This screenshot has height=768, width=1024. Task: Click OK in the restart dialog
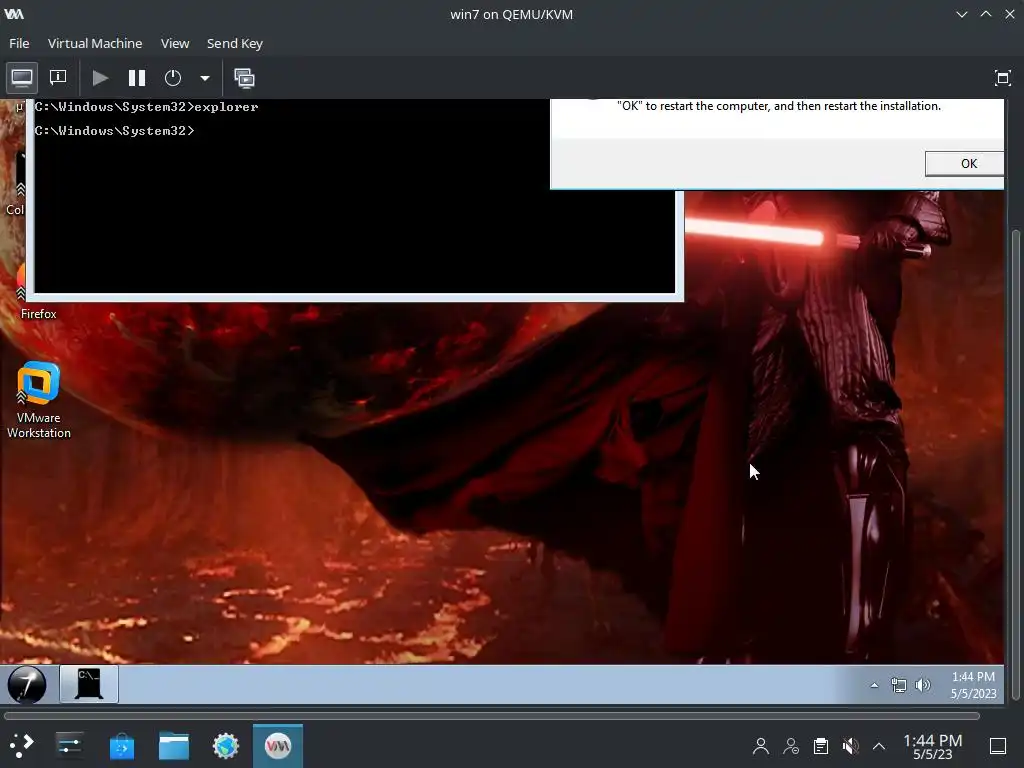(x=965, y=163)
